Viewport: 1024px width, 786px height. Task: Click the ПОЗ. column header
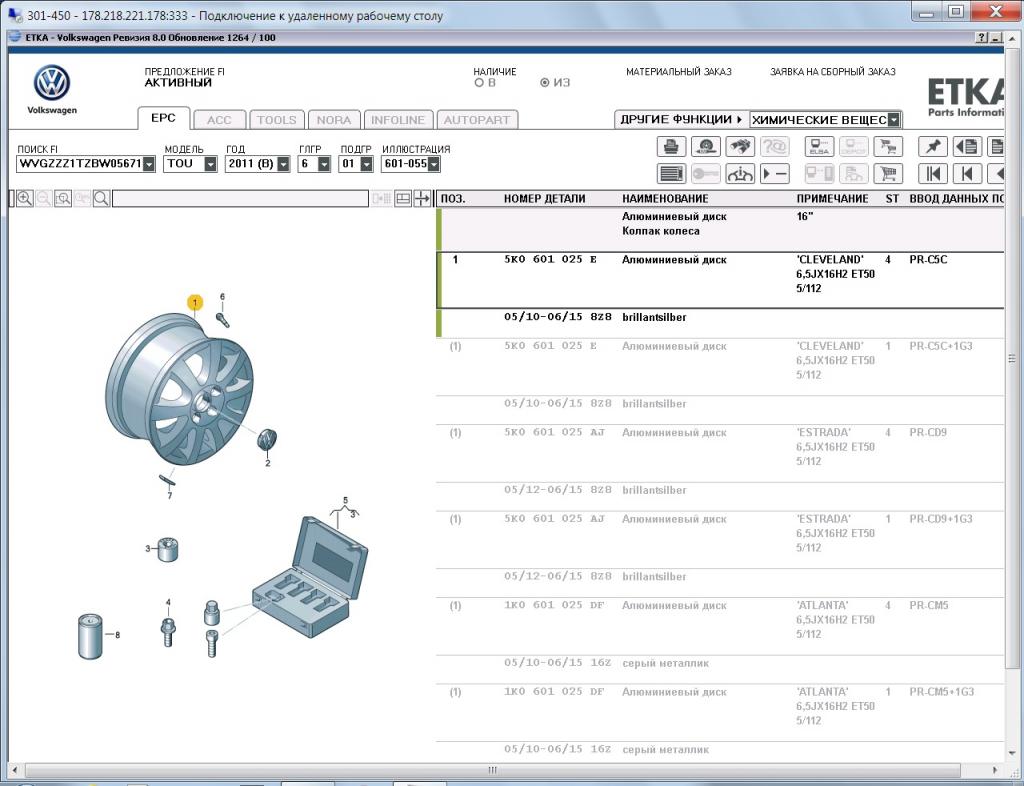pos(453,198)
